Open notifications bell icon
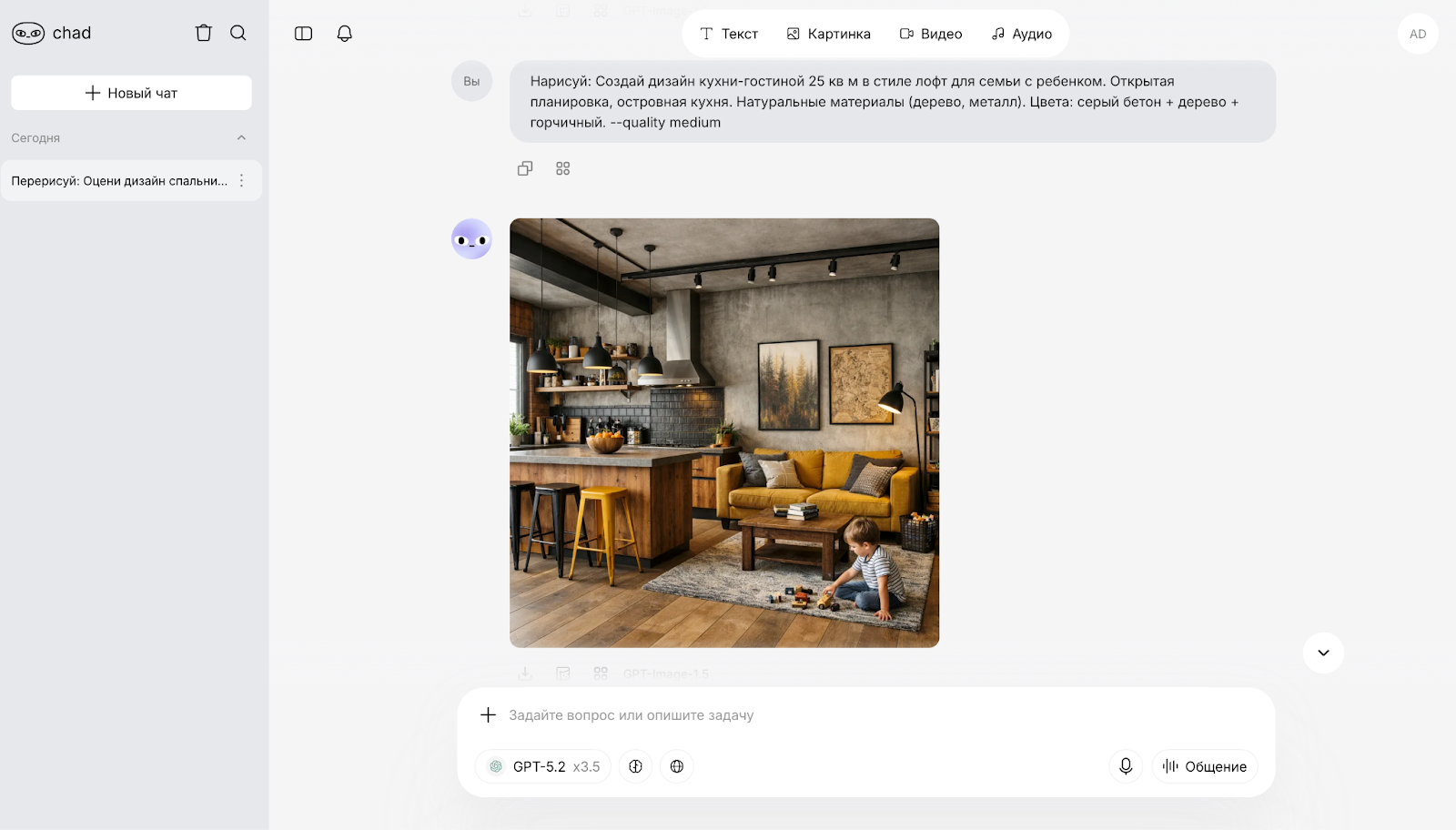Viewport: 1456px width, 830px height. (x=345, y=34)
